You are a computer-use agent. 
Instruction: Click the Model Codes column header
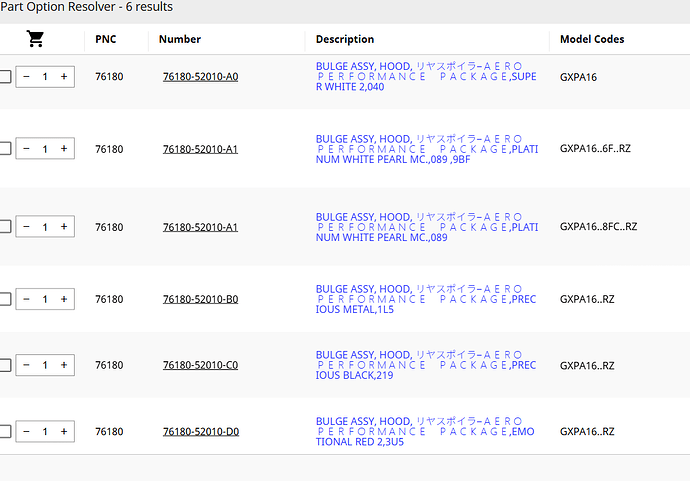(592, 39)
